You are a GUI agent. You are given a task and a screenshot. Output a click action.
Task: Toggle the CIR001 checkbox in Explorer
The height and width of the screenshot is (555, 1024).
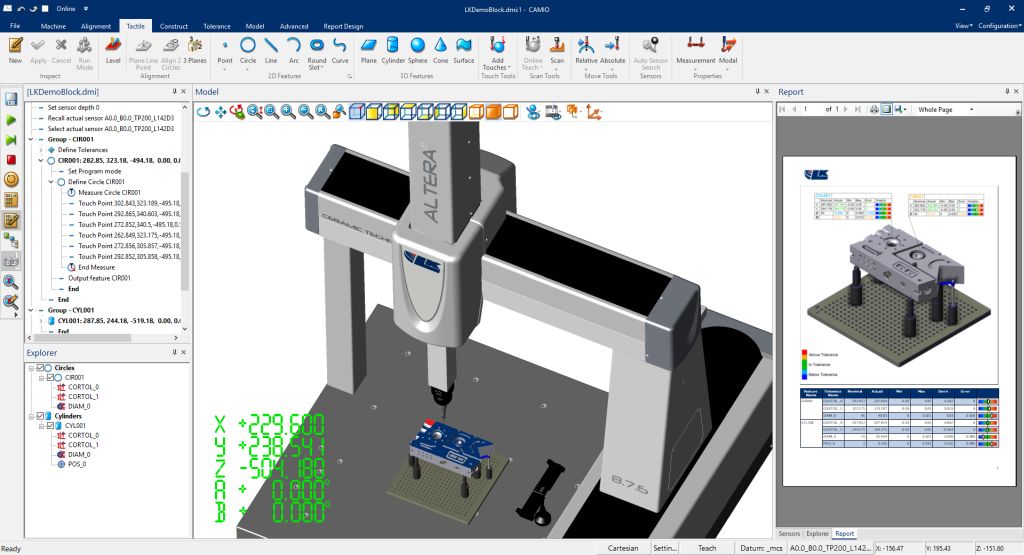coord(50,377)
